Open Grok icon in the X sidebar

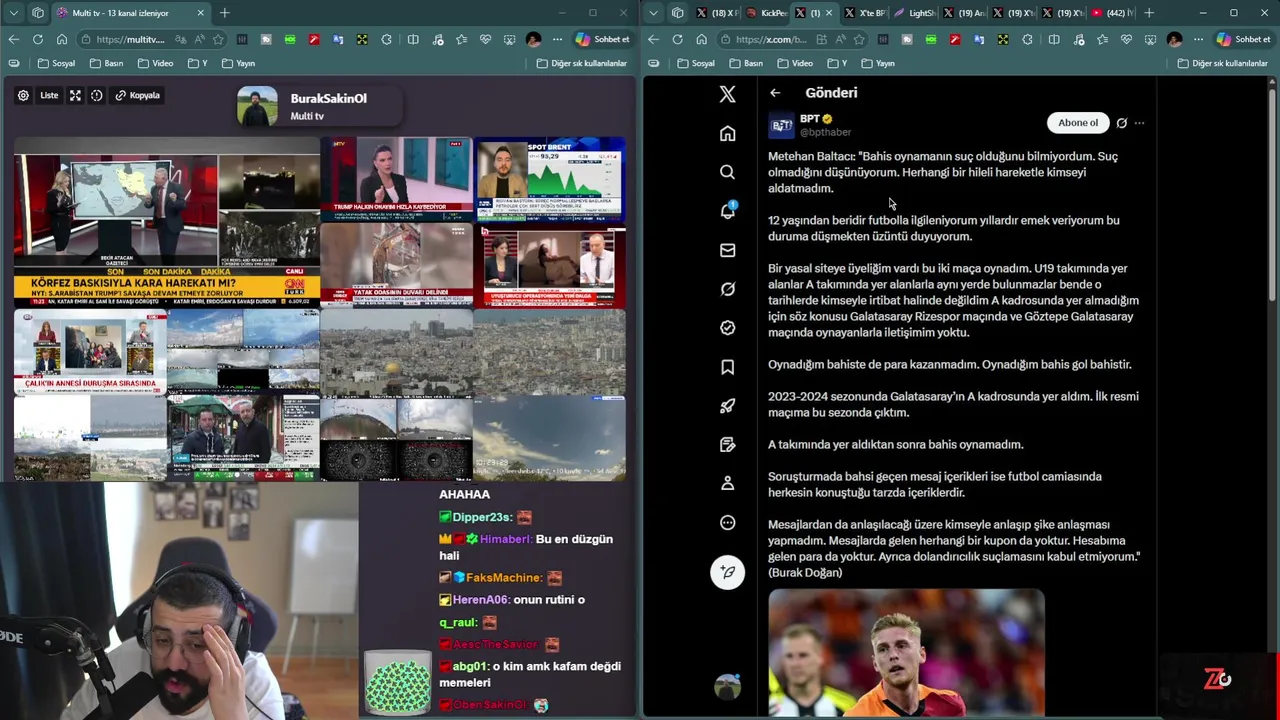(727, 289)
